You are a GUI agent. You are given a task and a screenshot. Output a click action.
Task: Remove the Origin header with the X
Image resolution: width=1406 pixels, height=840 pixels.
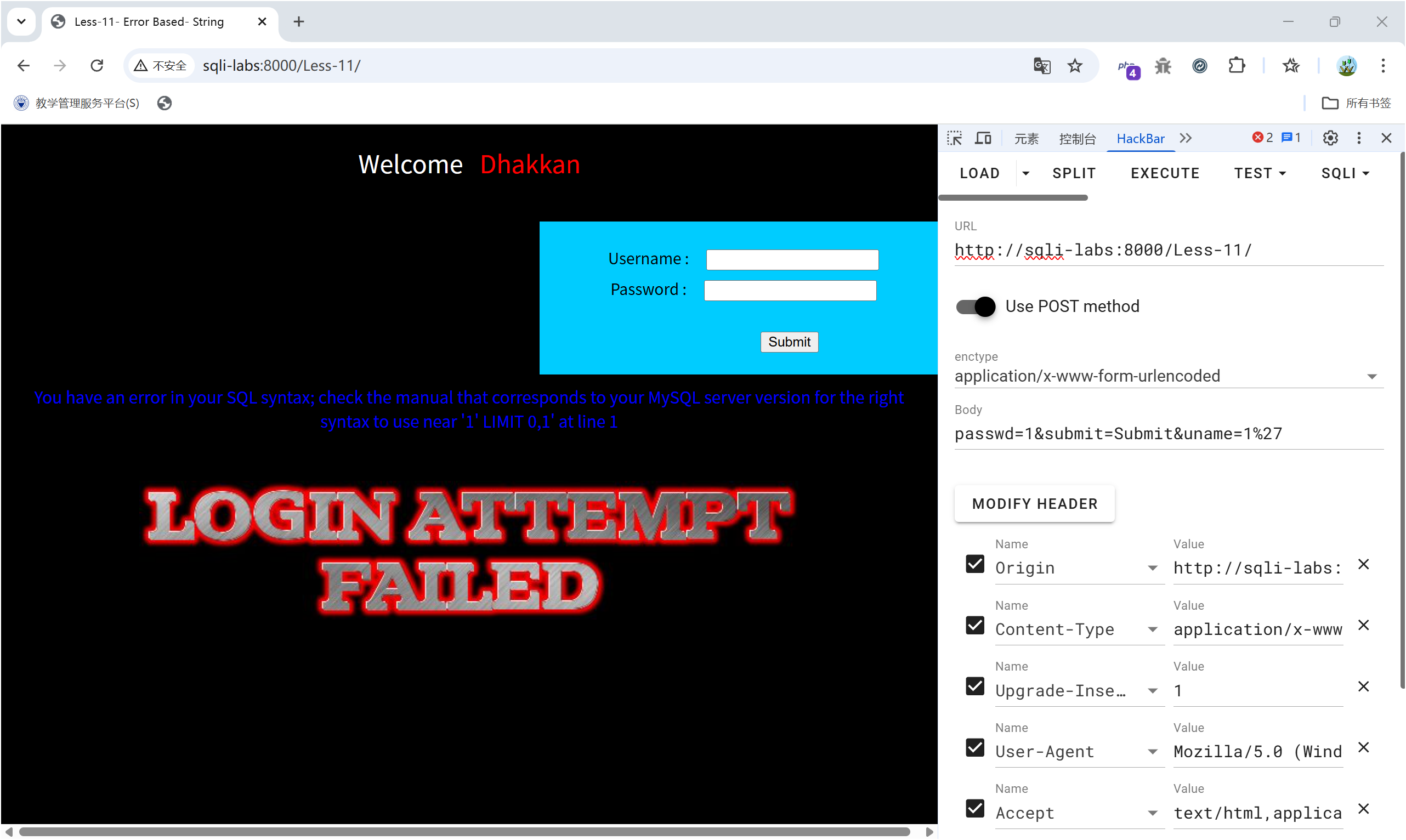[x=1363, y=564]
